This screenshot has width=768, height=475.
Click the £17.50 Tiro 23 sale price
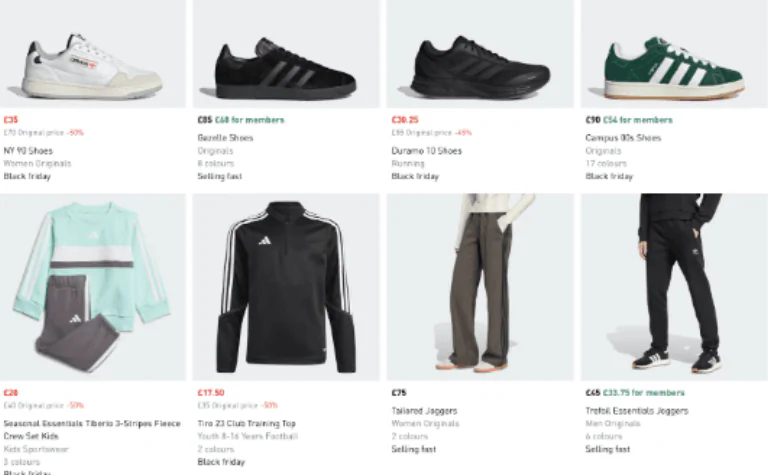click(211, 393)
